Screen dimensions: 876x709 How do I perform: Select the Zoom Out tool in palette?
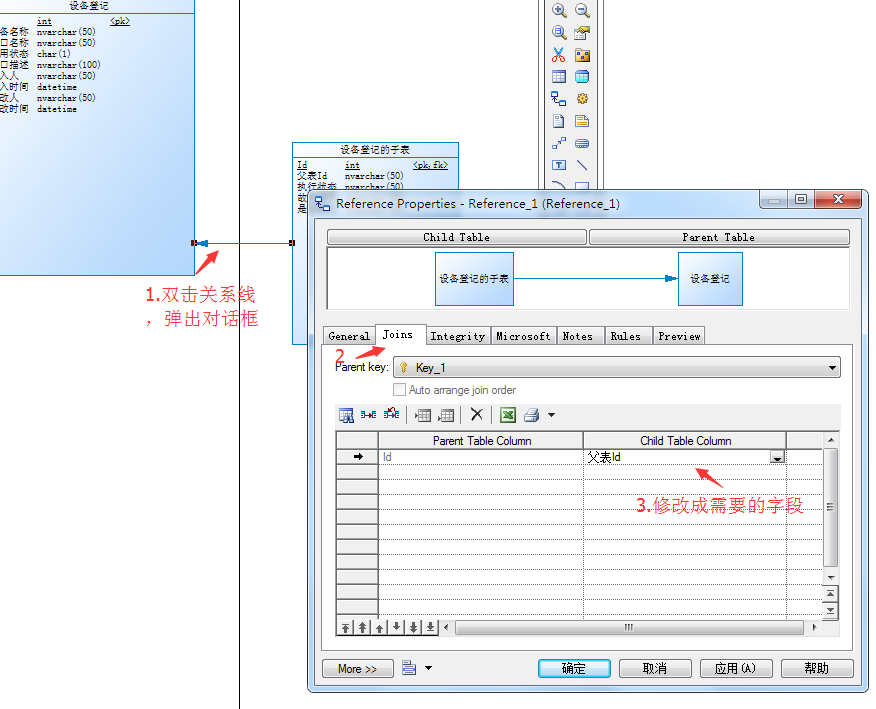pyautogui.click(x=582, y=10)
